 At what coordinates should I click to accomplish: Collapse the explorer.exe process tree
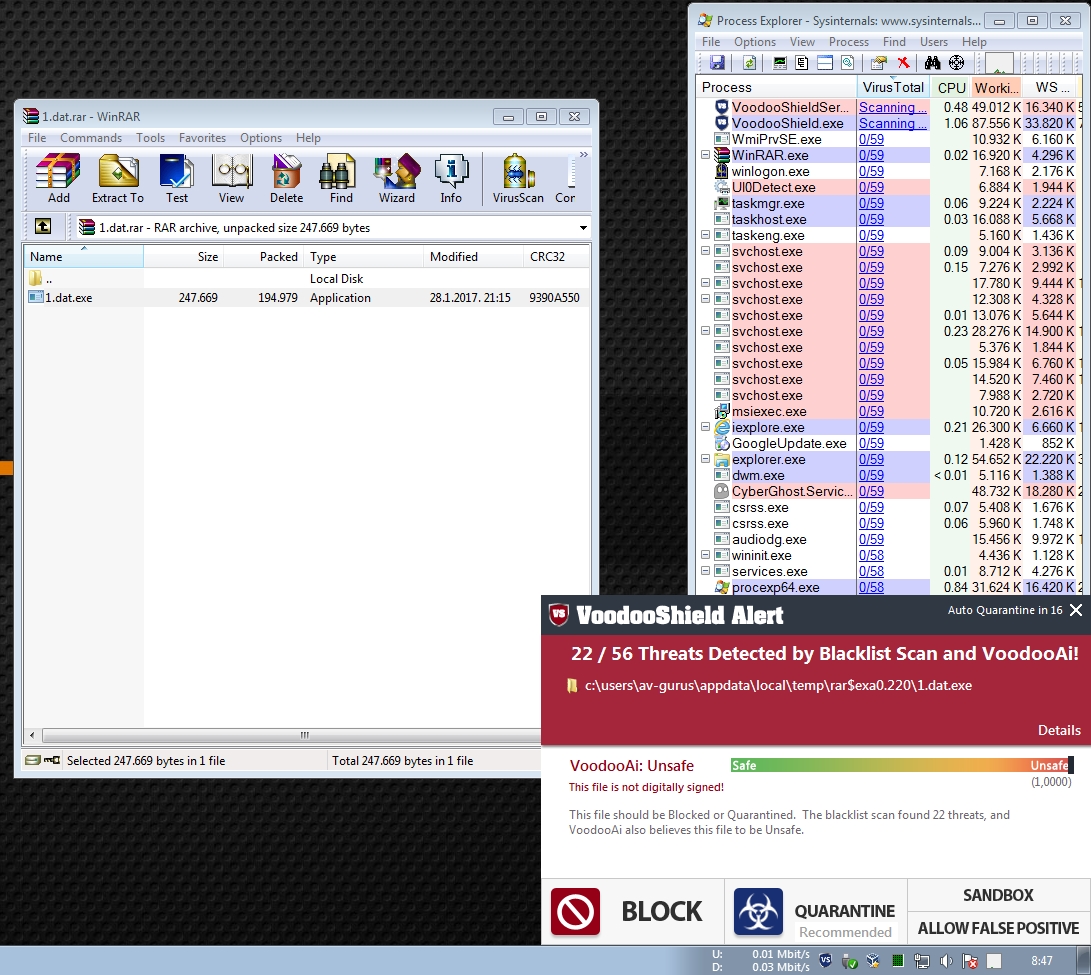[705, 459]
